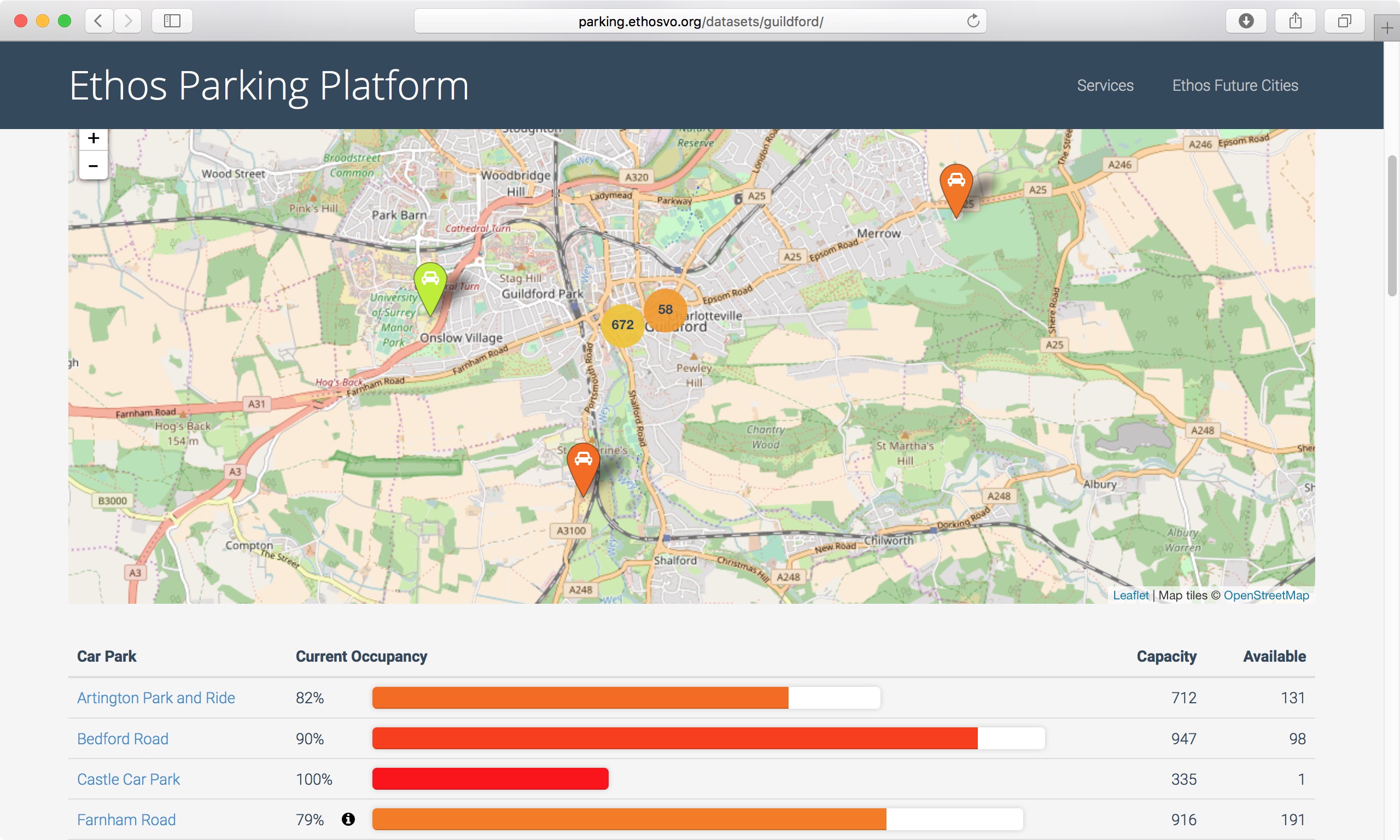Click the info icon beside Farnham Road occupancy

(348, 819)
